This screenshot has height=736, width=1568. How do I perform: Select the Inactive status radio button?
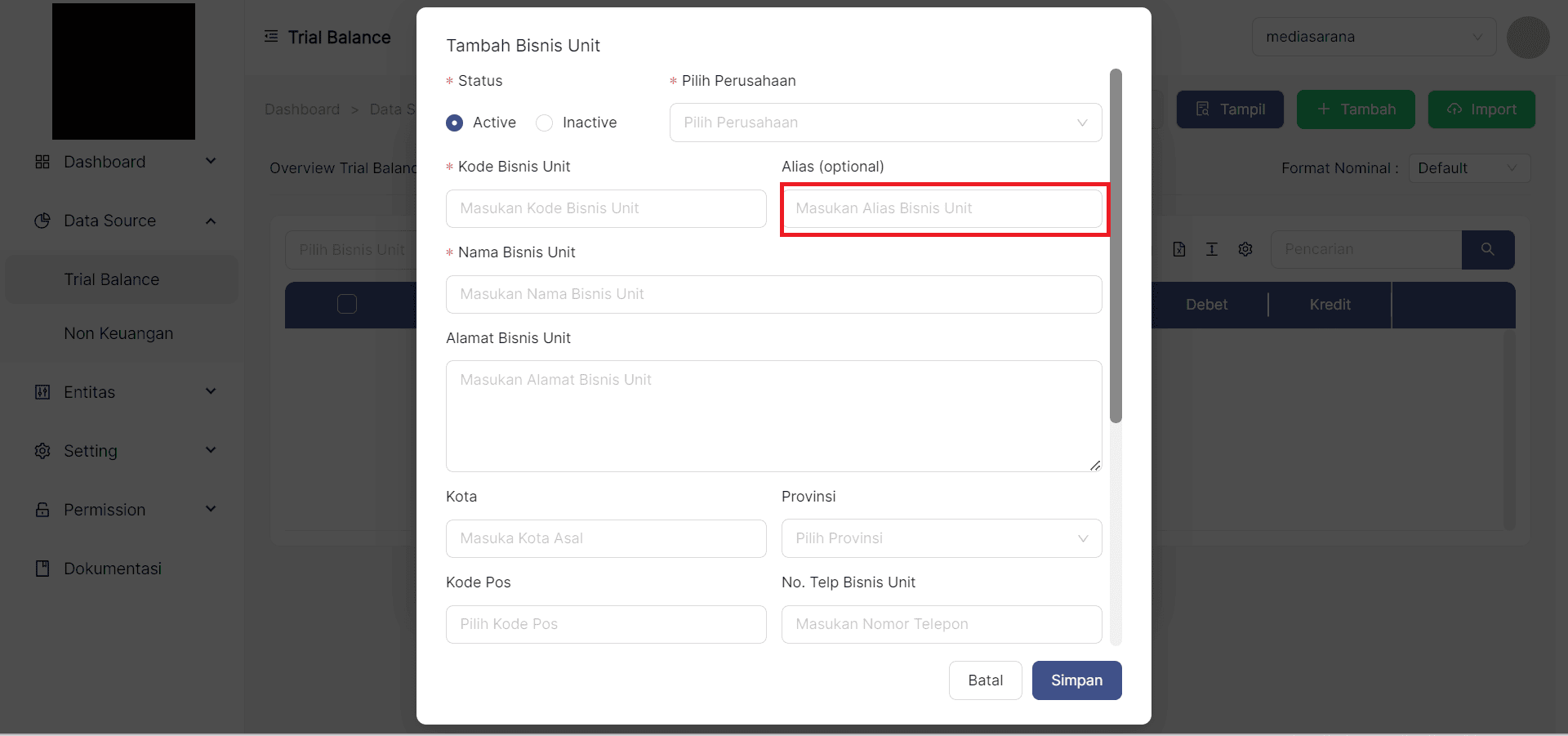tap(545, 123)
